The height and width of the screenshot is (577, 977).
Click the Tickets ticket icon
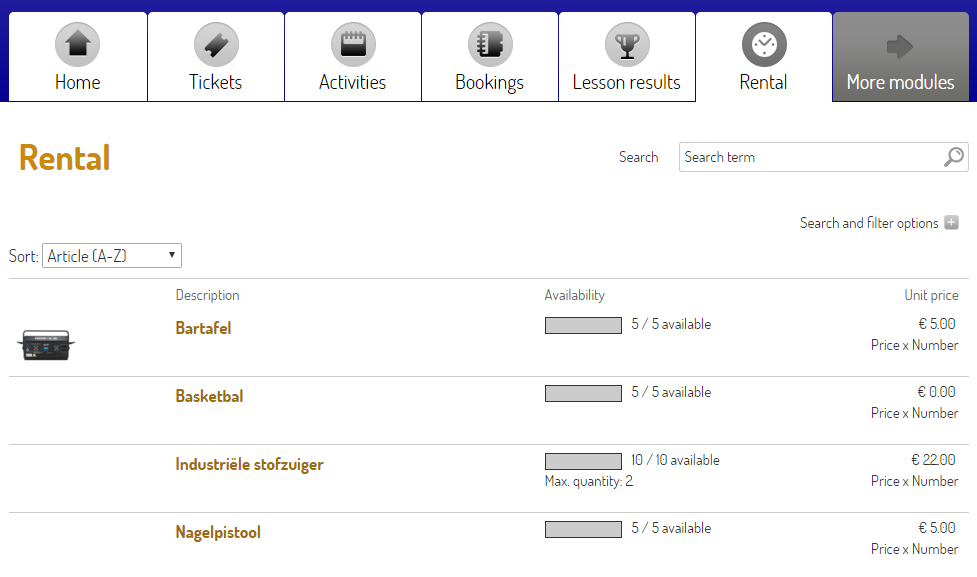point(216,45)
